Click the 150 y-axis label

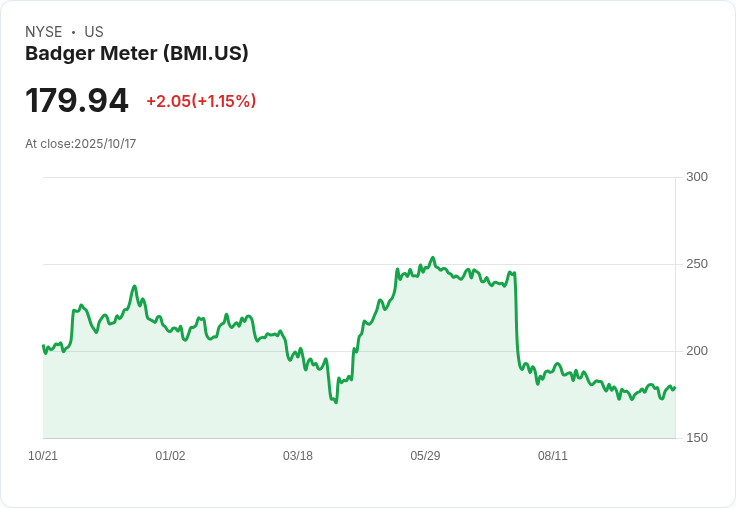point(697,438)
